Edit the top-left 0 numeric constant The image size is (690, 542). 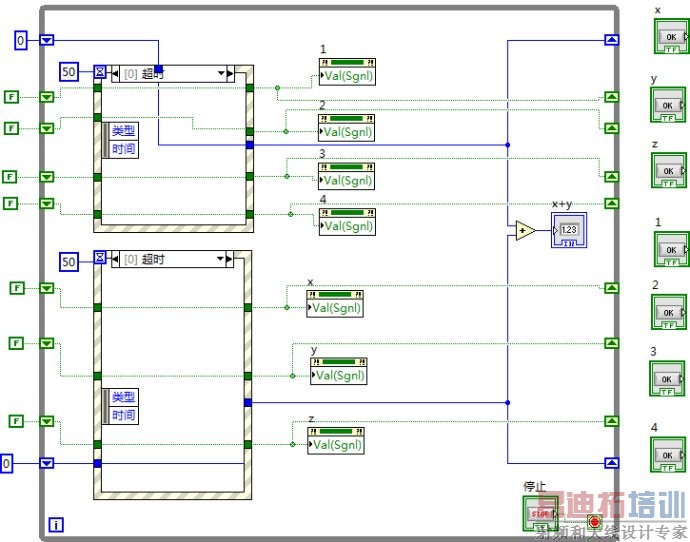point(21,40)
